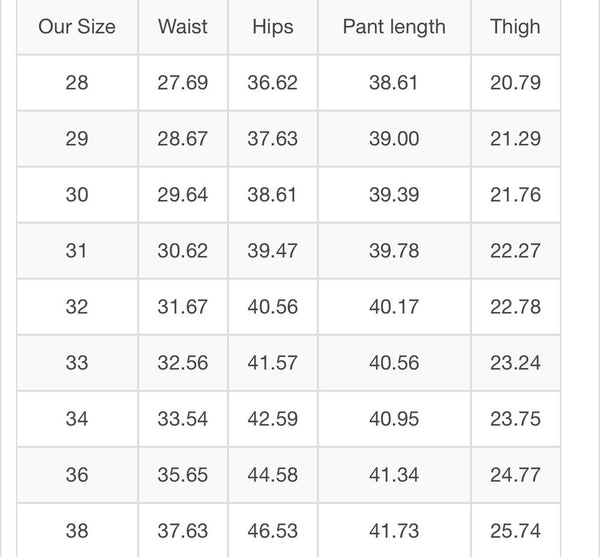Click thigh value 23.24
The width and height of the screenshot is (600, 557).
(515, 363)
